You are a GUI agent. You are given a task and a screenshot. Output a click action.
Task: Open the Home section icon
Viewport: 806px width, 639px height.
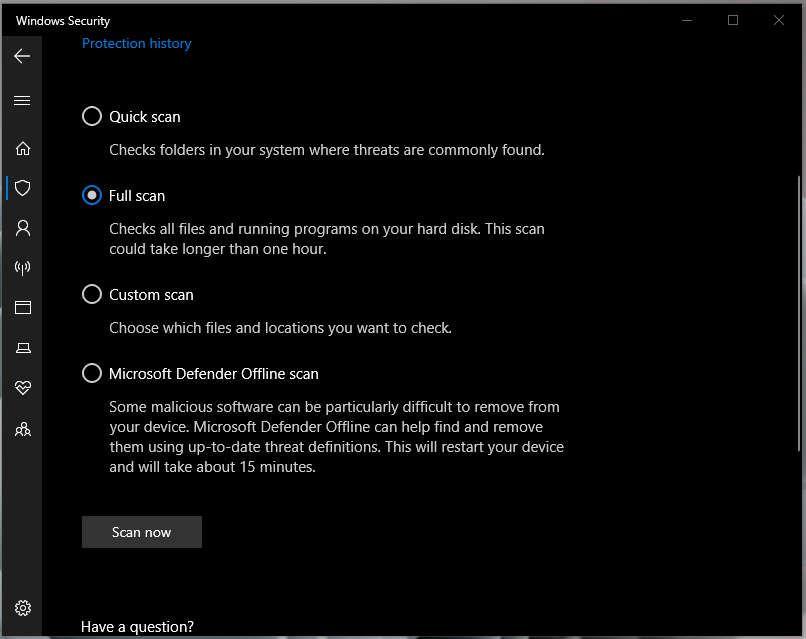point(22,148)
